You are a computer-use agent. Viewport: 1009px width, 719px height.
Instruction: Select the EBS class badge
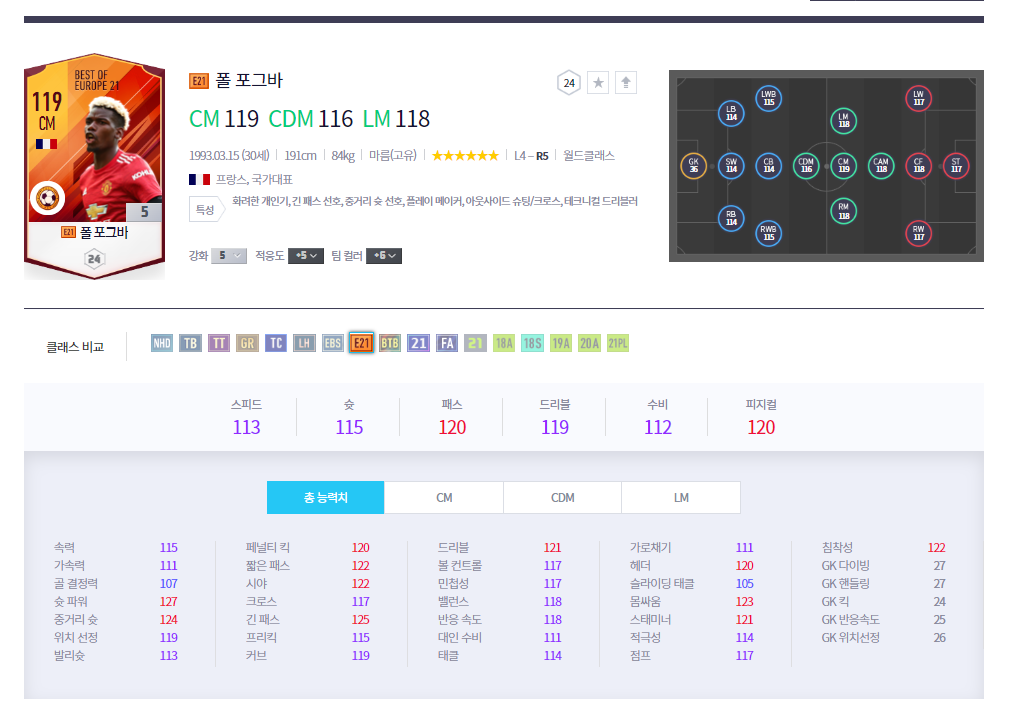tap(333, 343)
